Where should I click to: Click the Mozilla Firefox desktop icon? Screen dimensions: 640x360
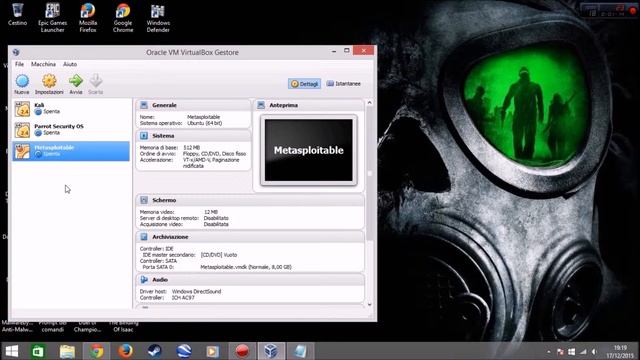coord(88,18)
